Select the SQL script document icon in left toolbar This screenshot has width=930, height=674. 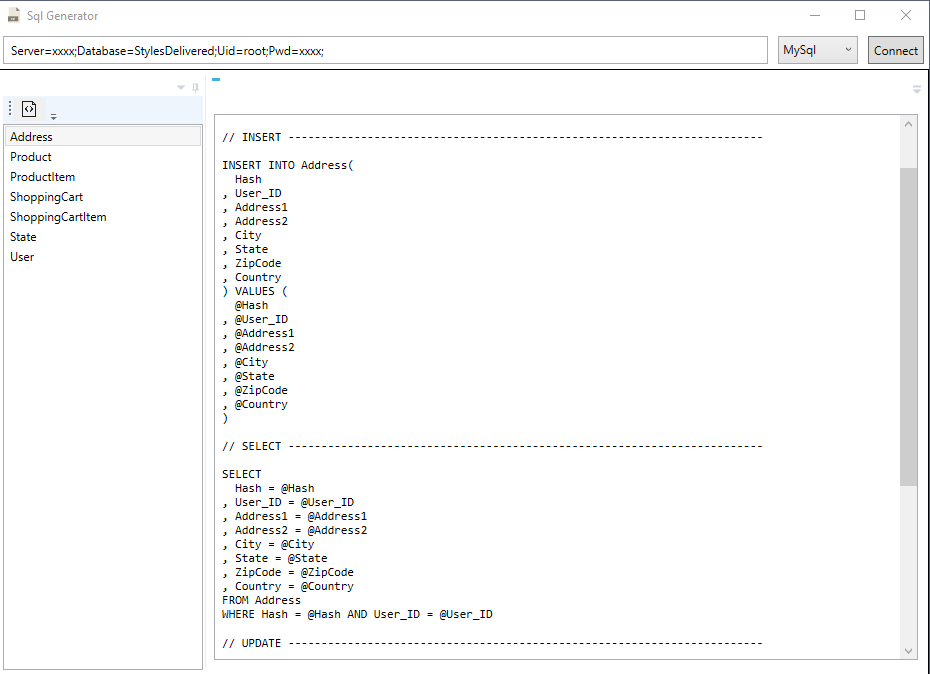tap(29, 108)
